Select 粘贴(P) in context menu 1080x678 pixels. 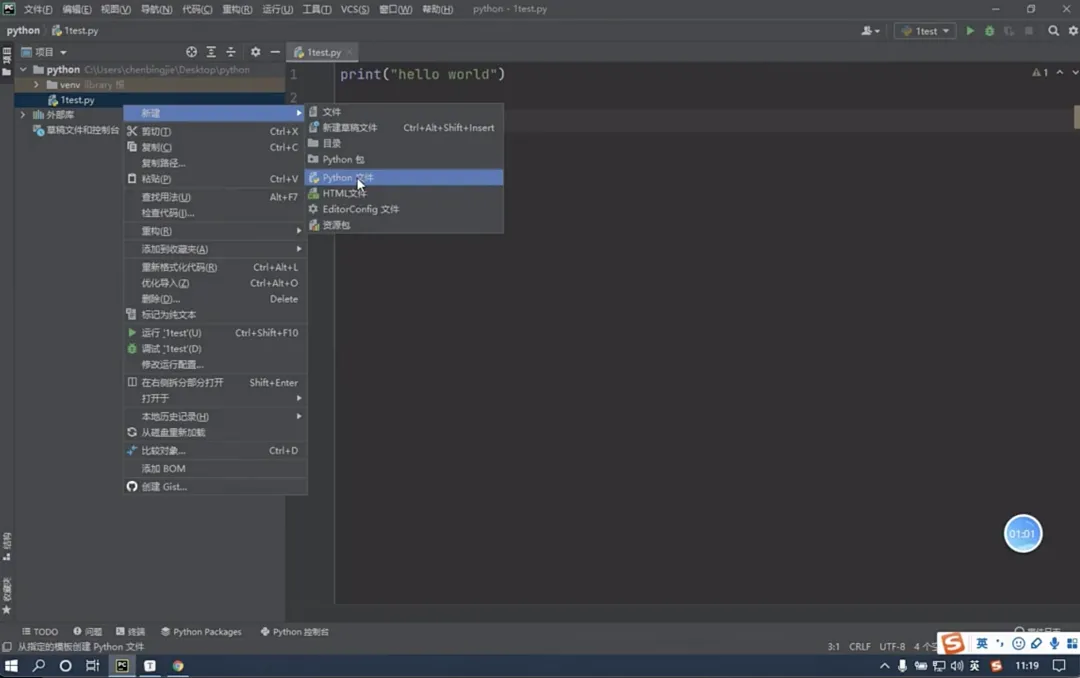pyautogui.click(x=215, y=179)
